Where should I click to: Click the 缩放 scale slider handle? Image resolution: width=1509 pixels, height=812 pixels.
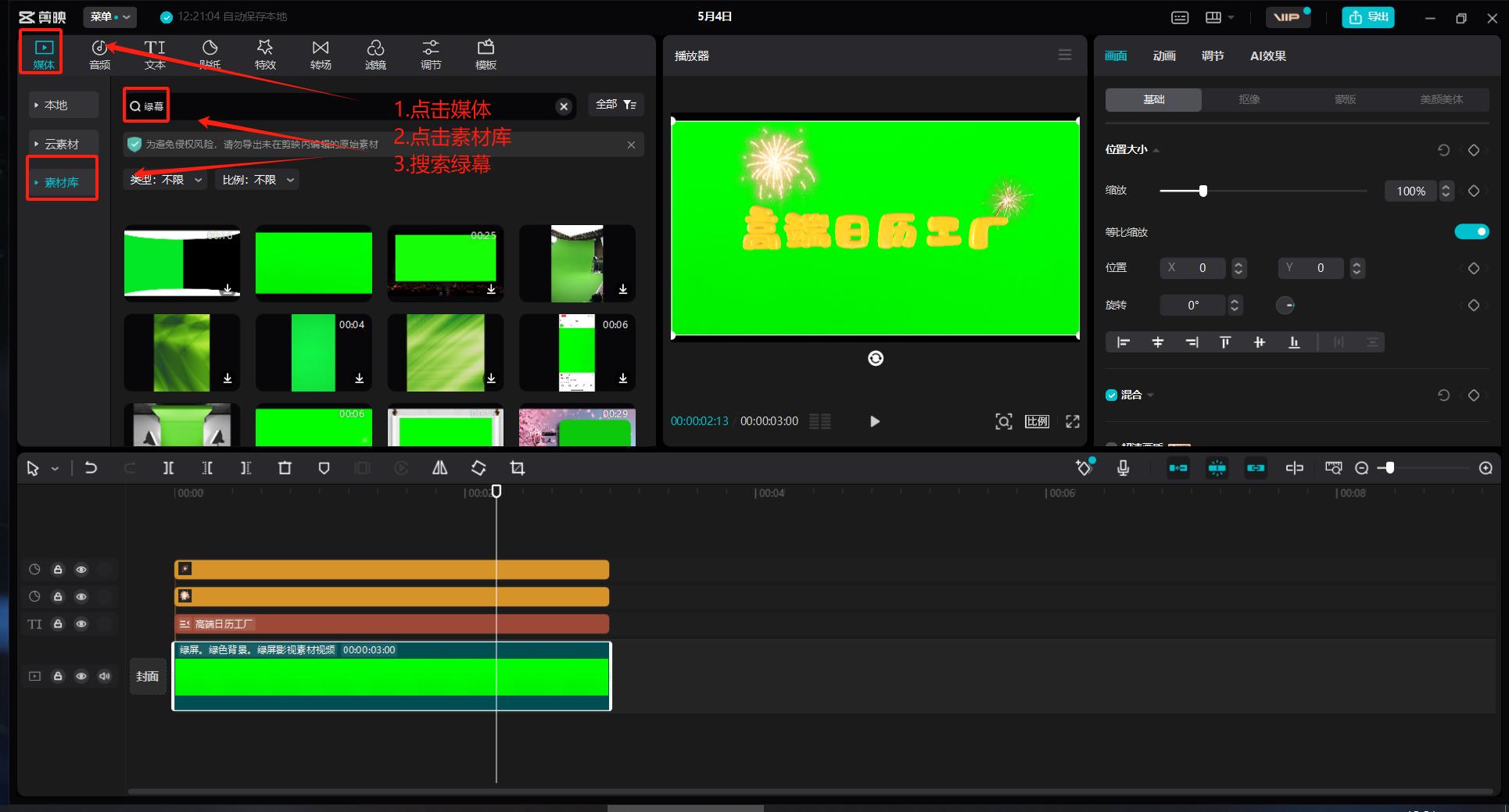[1203, 191]
